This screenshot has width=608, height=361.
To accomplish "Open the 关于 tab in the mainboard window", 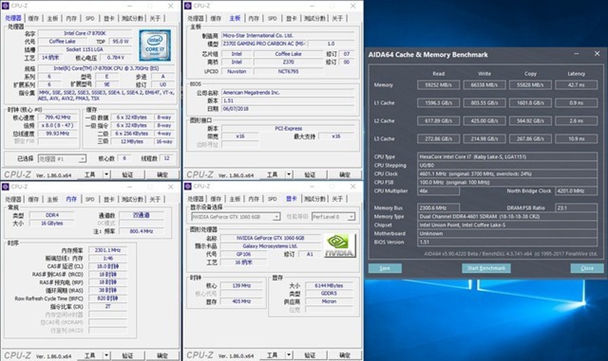I will pyautogui.click(x=337, y=18).
